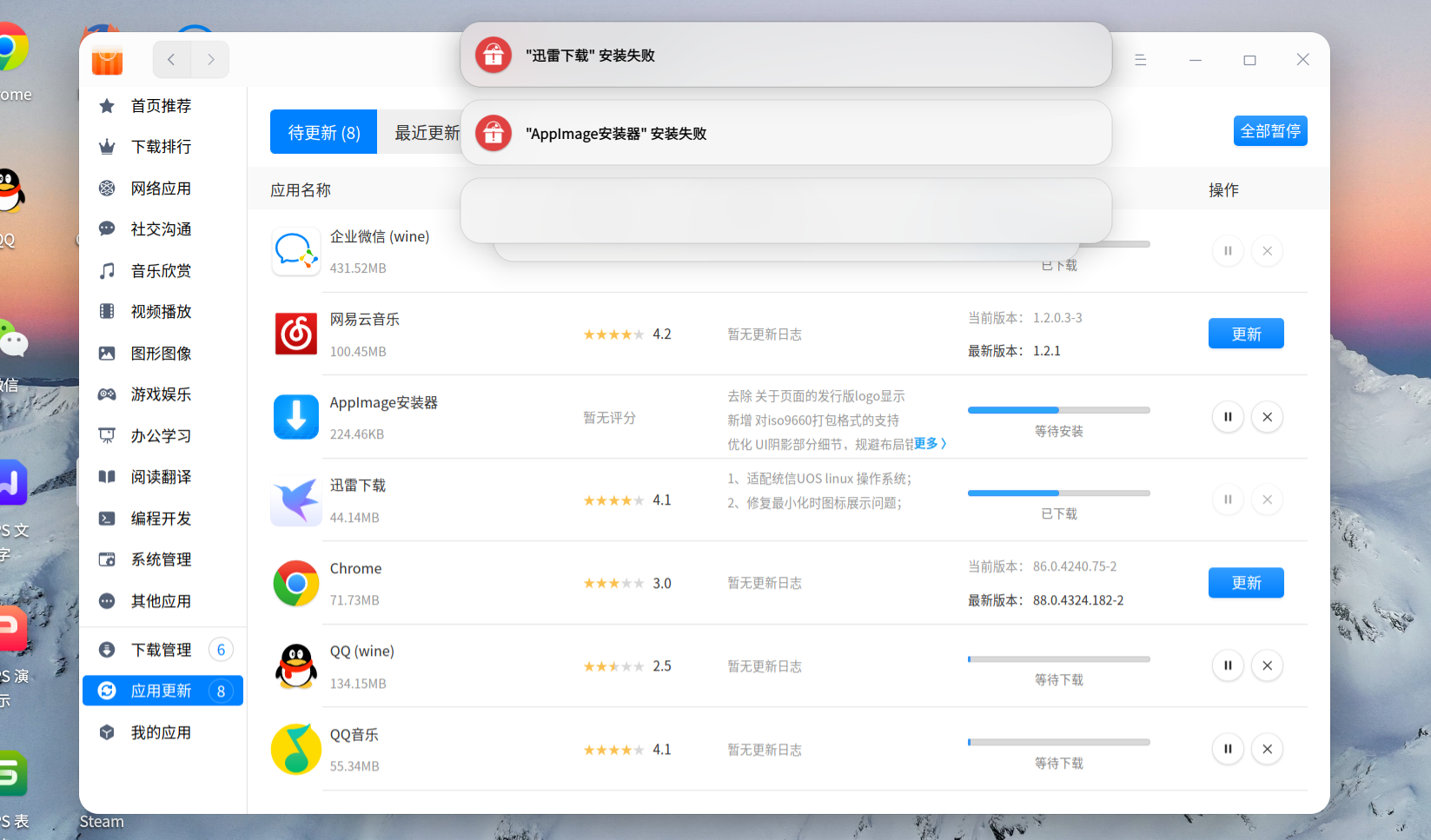Viewport: 1431px width, 840px height.
Task: Click the 应用更新 count badge 8
Action: (221, 691)
